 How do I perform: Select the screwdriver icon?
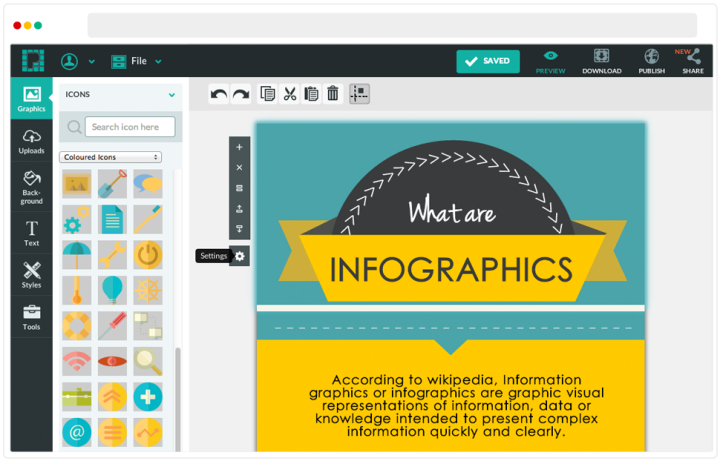click(112, 326)
